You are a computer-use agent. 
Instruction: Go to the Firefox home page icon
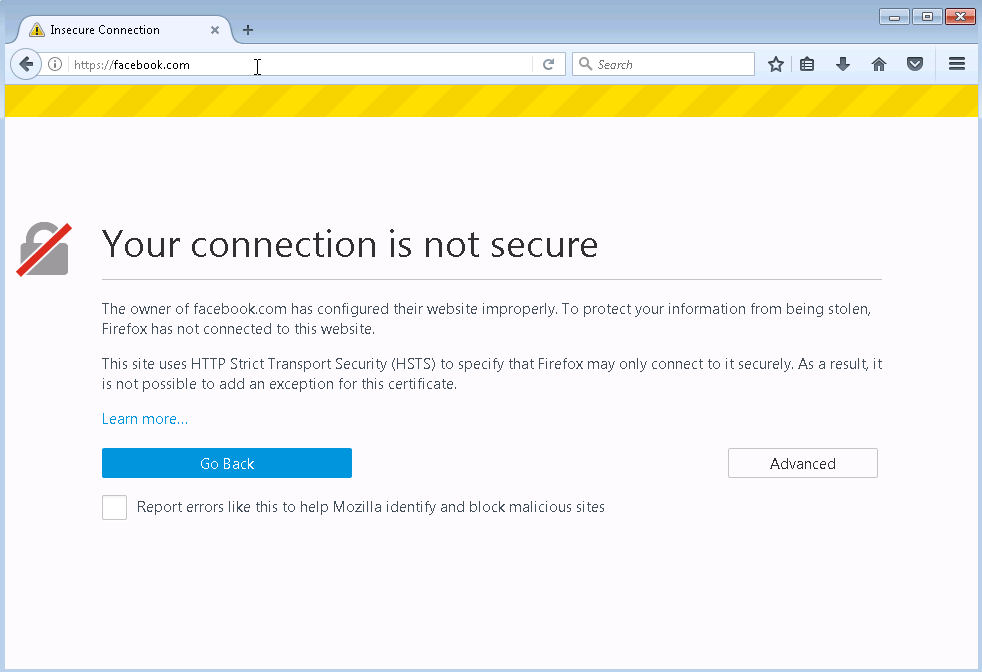pos(879,64)
